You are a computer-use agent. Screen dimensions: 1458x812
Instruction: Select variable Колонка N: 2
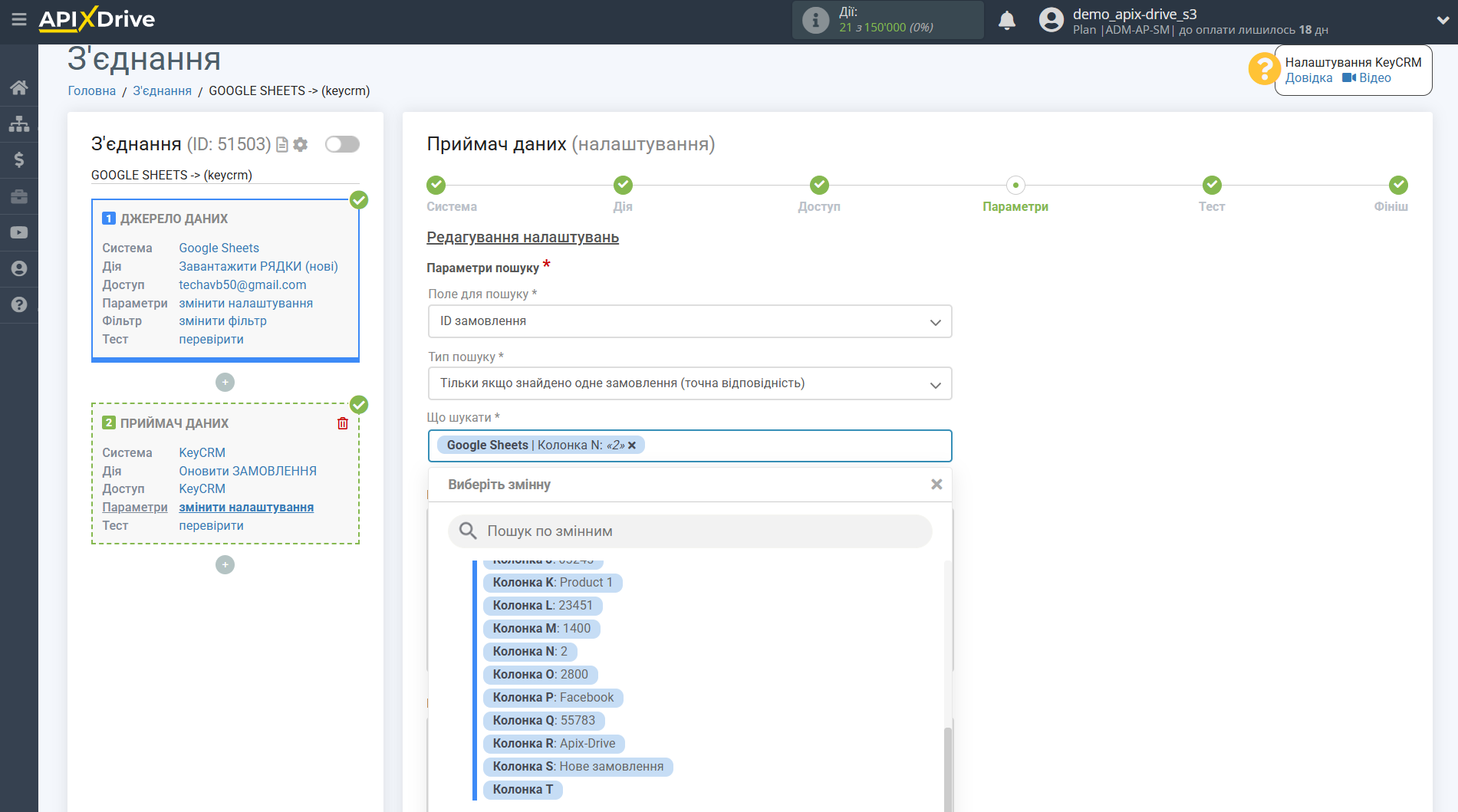pos(530,652)
